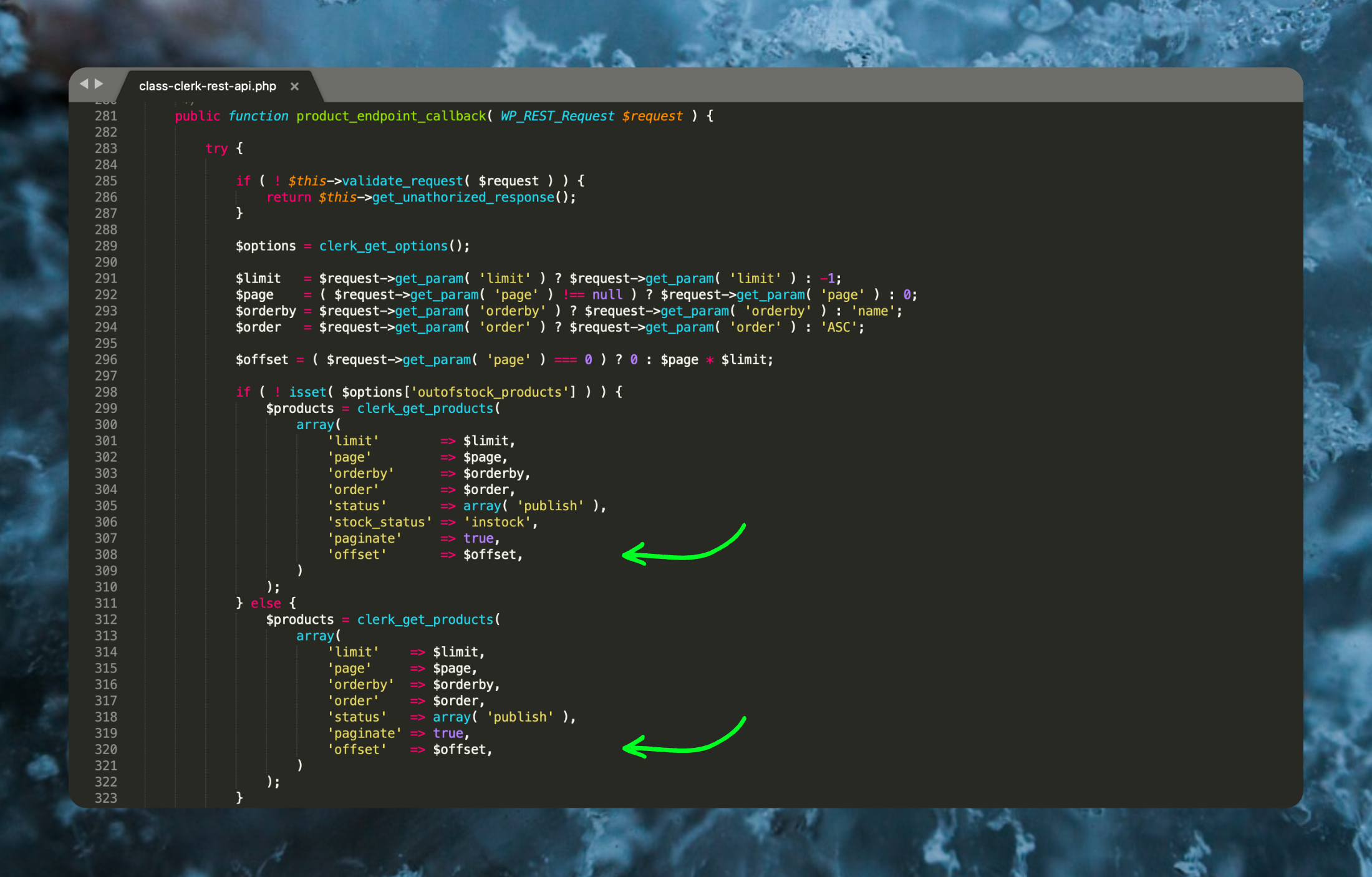The width and height of the screenshot is (1372, 877).
Task: Click line number 281 in the gutter
Action: (x=105, y=116)
